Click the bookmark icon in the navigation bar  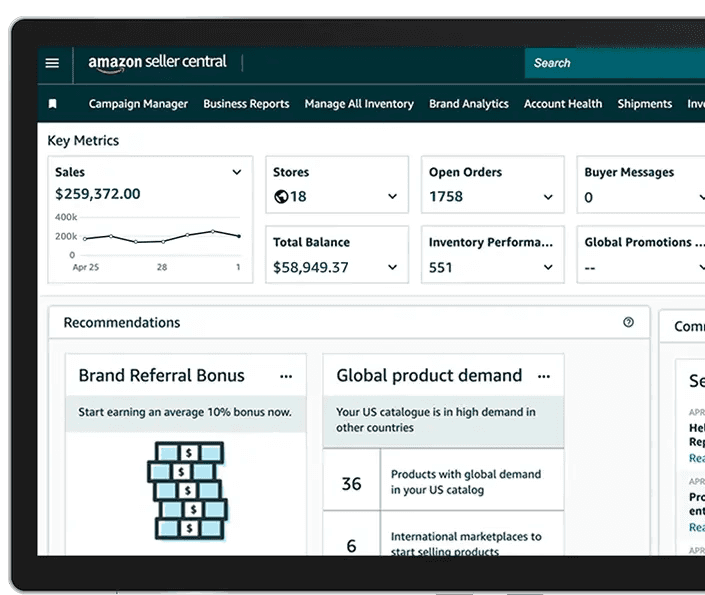(x=53, y=104)
